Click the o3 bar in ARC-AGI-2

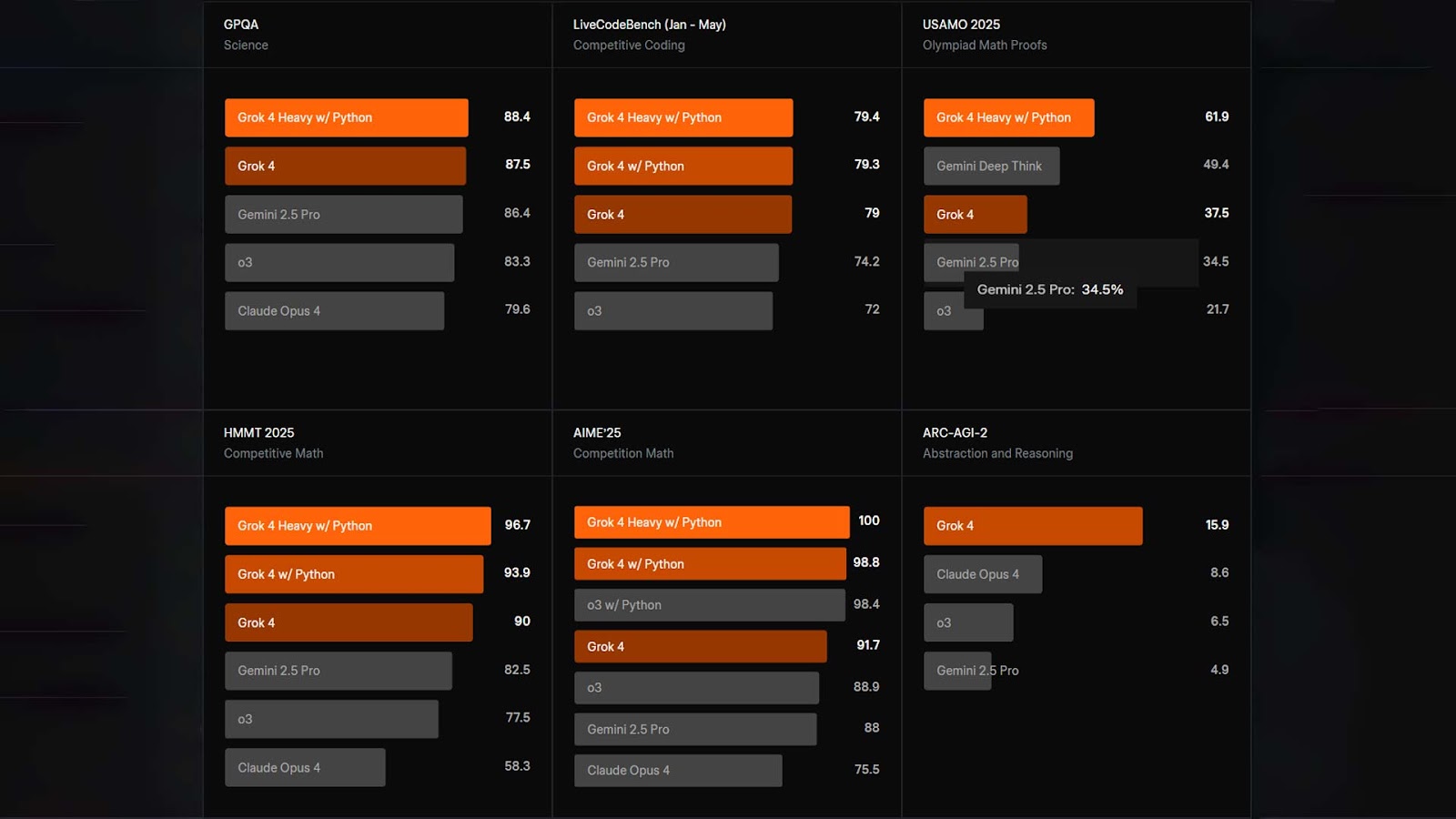pos(968,622)
